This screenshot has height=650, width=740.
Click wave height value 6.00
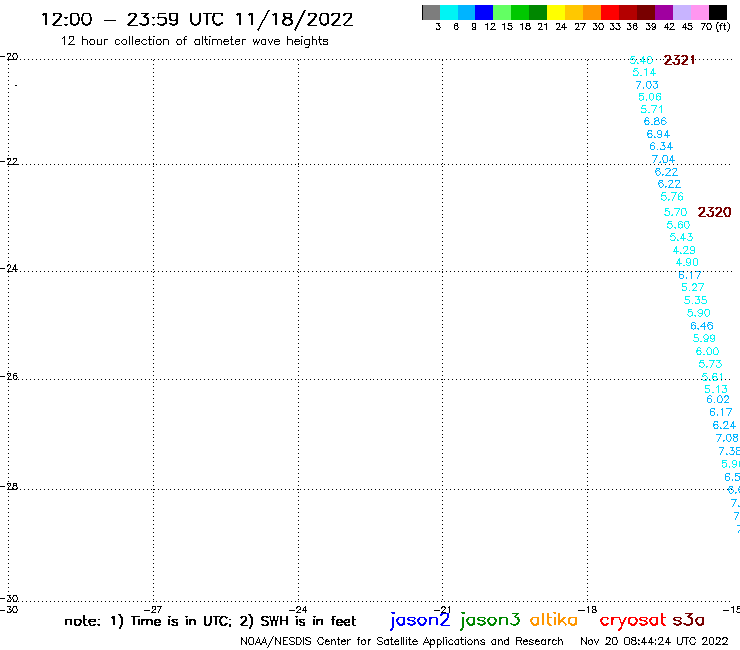point(707,351)
